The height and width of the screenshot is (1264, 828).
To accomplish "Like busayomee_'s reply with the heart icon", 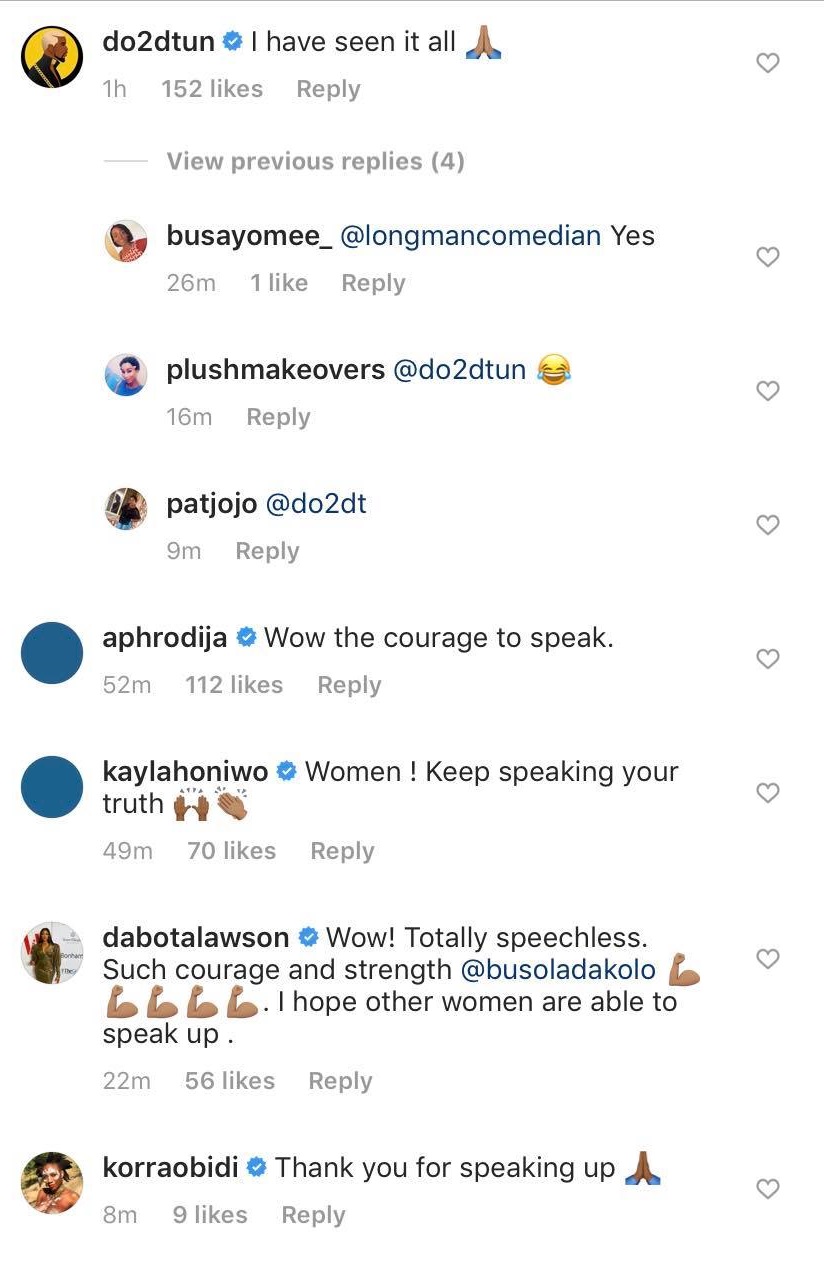I will (x=767, y=258).
